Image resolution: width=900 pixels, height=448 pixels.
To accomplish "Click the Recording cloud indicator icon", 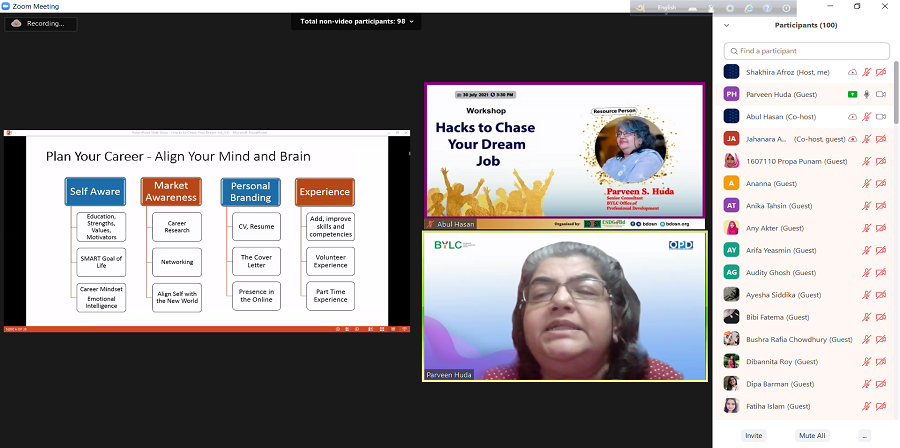I will coord(17,23).
